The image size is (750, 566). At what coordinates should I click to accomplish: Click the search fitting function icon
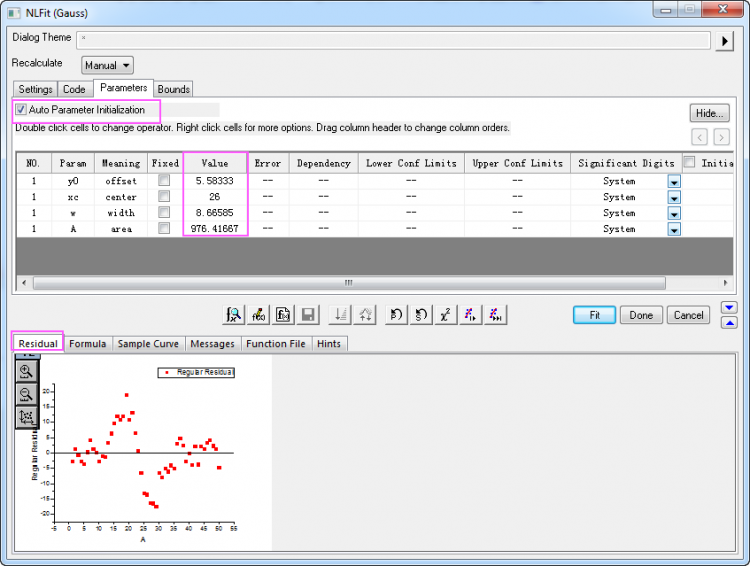[x=233, y=315]
